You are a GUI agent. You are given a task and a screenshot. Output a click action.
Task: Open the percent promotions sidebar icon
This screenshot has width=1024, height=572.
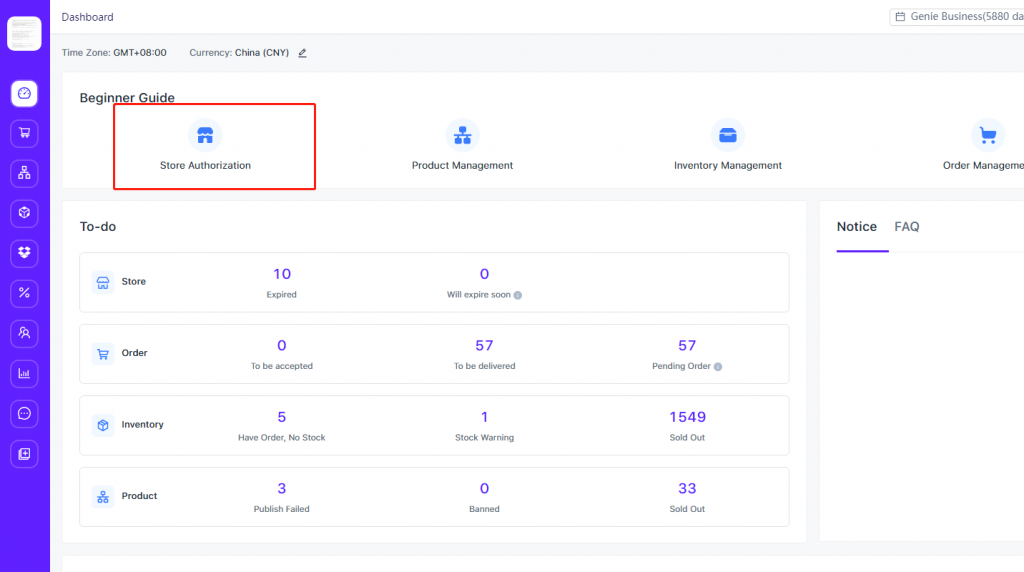[x=24, y=293]
